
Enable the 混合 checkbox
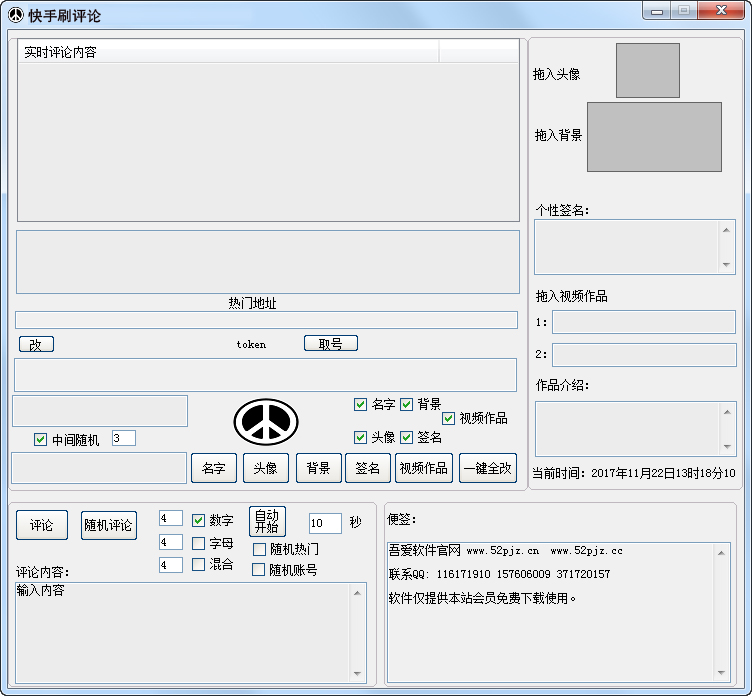[x=198, y=564]
